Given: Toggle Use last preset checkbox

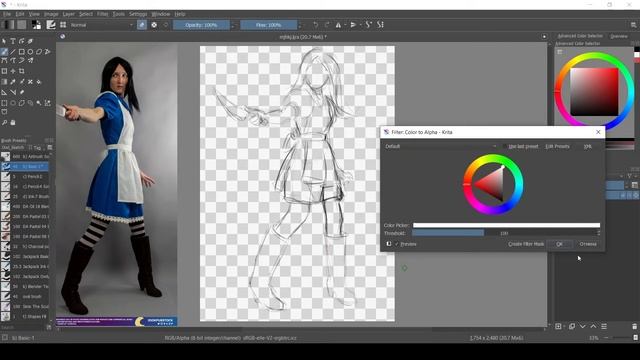Looking at the screenshot, I should pos(505,146).
